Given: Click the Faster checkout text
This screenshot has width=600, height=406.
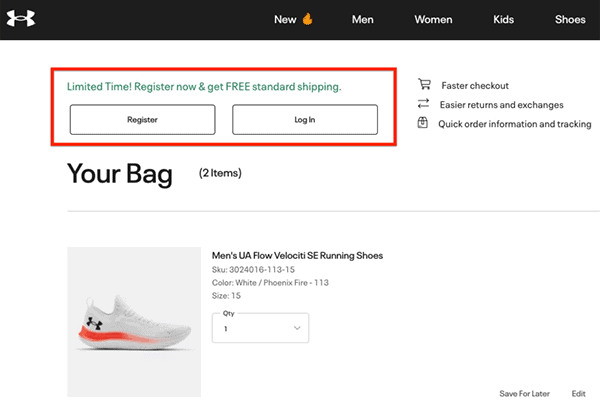Looking at the screenshot, I should pyautogui.click(x=475, y=86).
